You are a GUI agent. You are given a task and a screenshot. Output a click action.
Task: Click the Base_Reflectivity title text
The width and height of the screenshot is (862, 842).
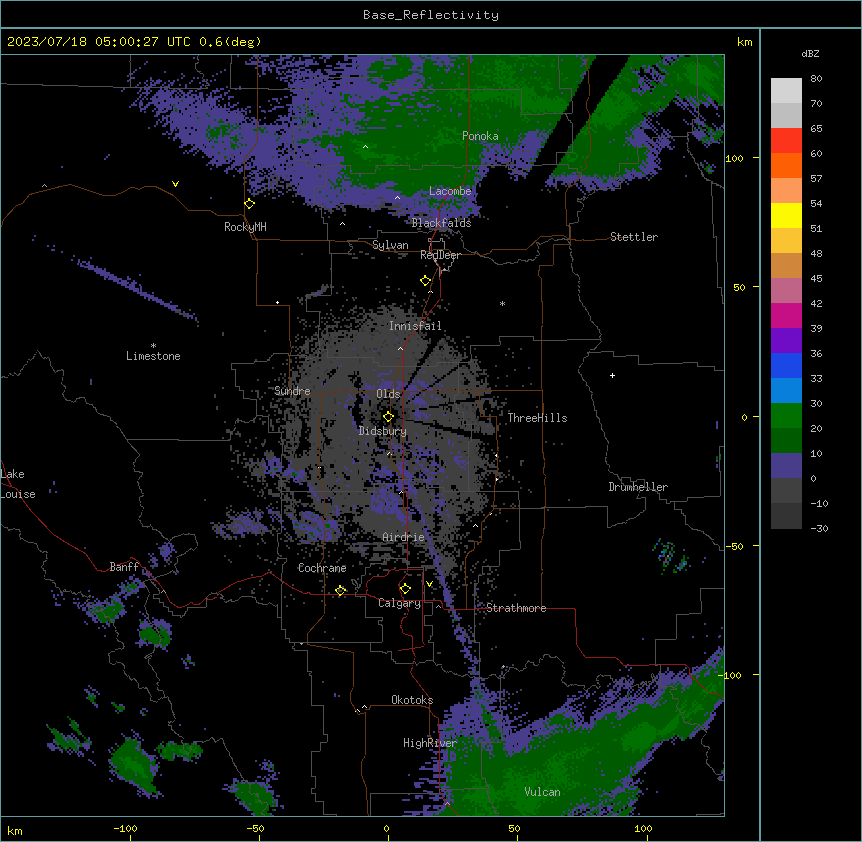(x=430, y=15)
